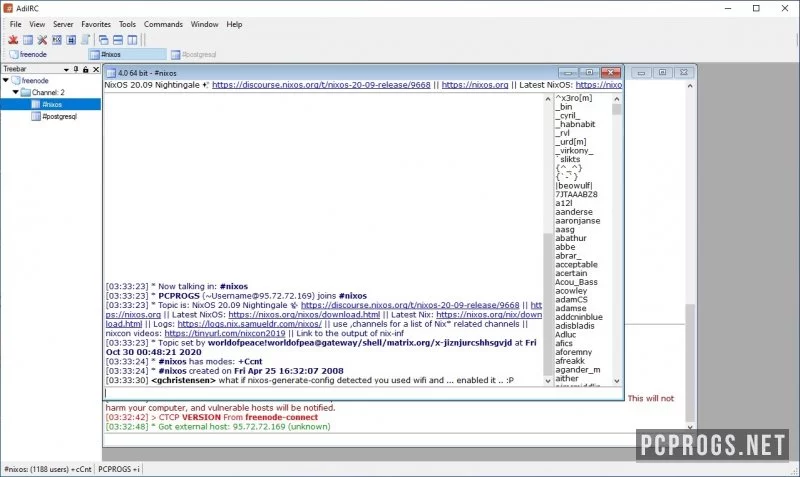Click the freenode window scrollbar up arrow
The height and width of the screenshot is (477, 800).
[x=690, y=86]
